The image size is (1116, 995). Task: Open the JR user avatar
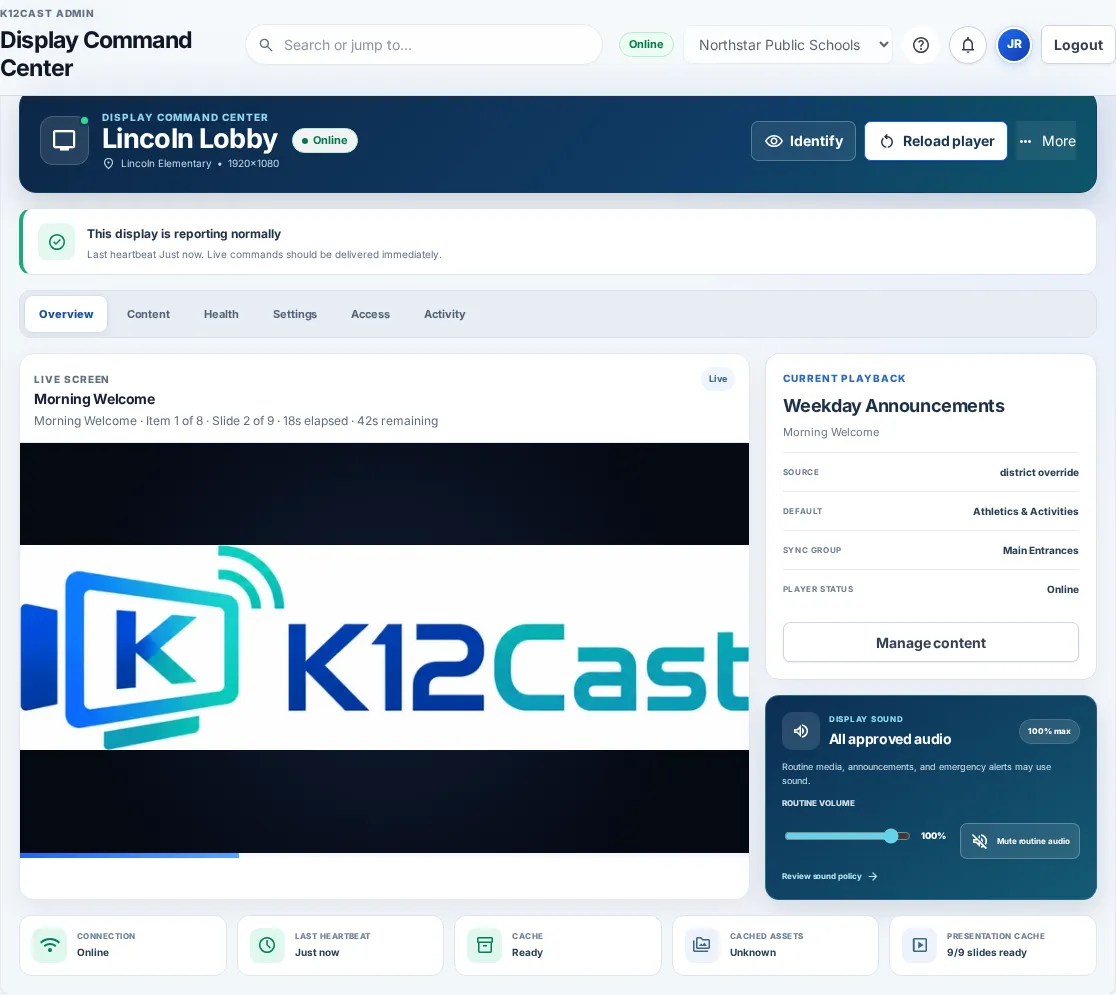tap(1014, 44)
